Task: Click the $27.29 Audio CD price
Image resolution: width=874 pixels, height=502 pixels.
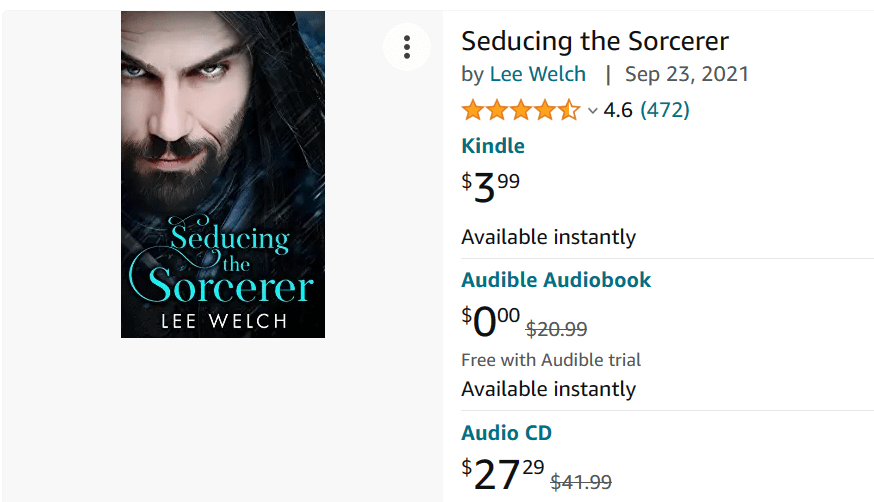Action: [502, 474]
